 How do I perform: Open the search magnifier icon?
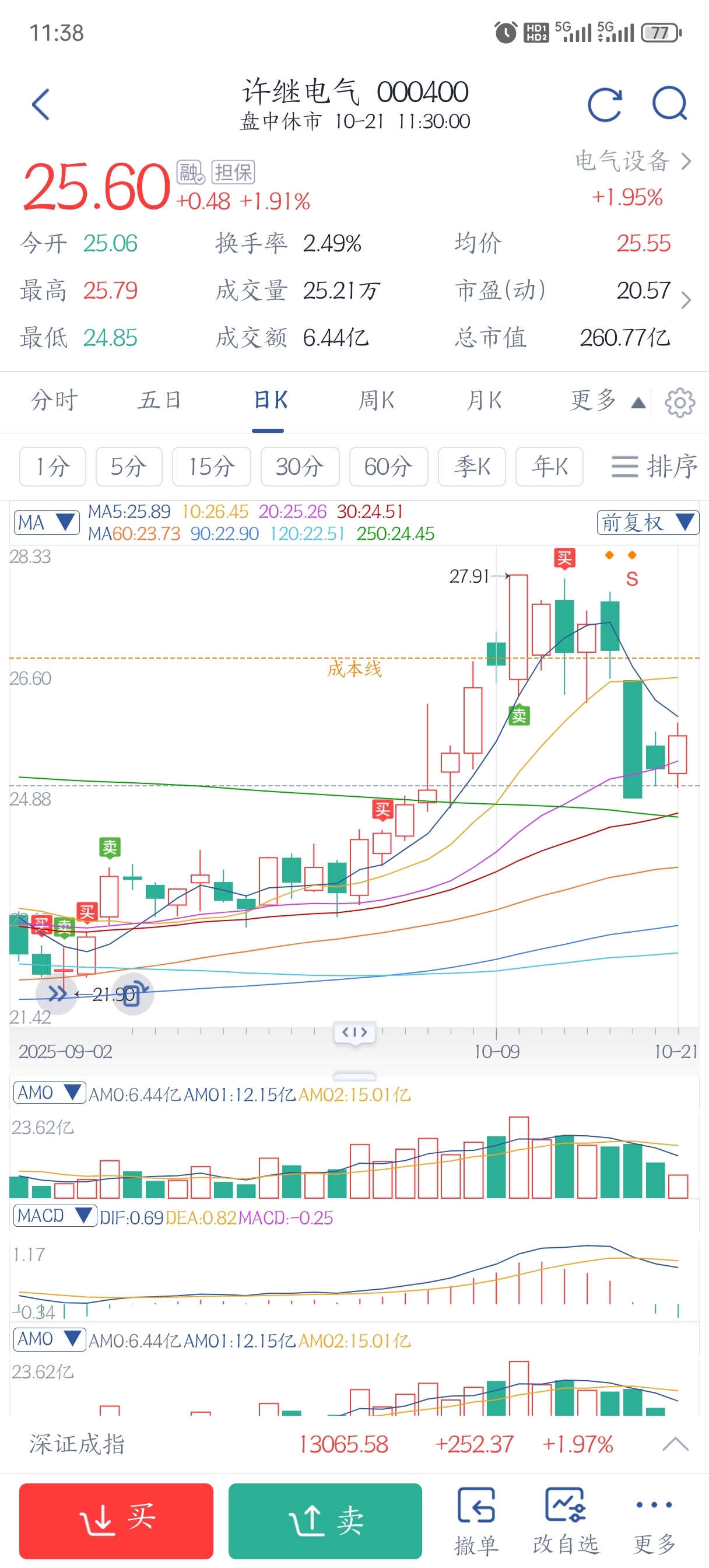click(x=669, y=104)
